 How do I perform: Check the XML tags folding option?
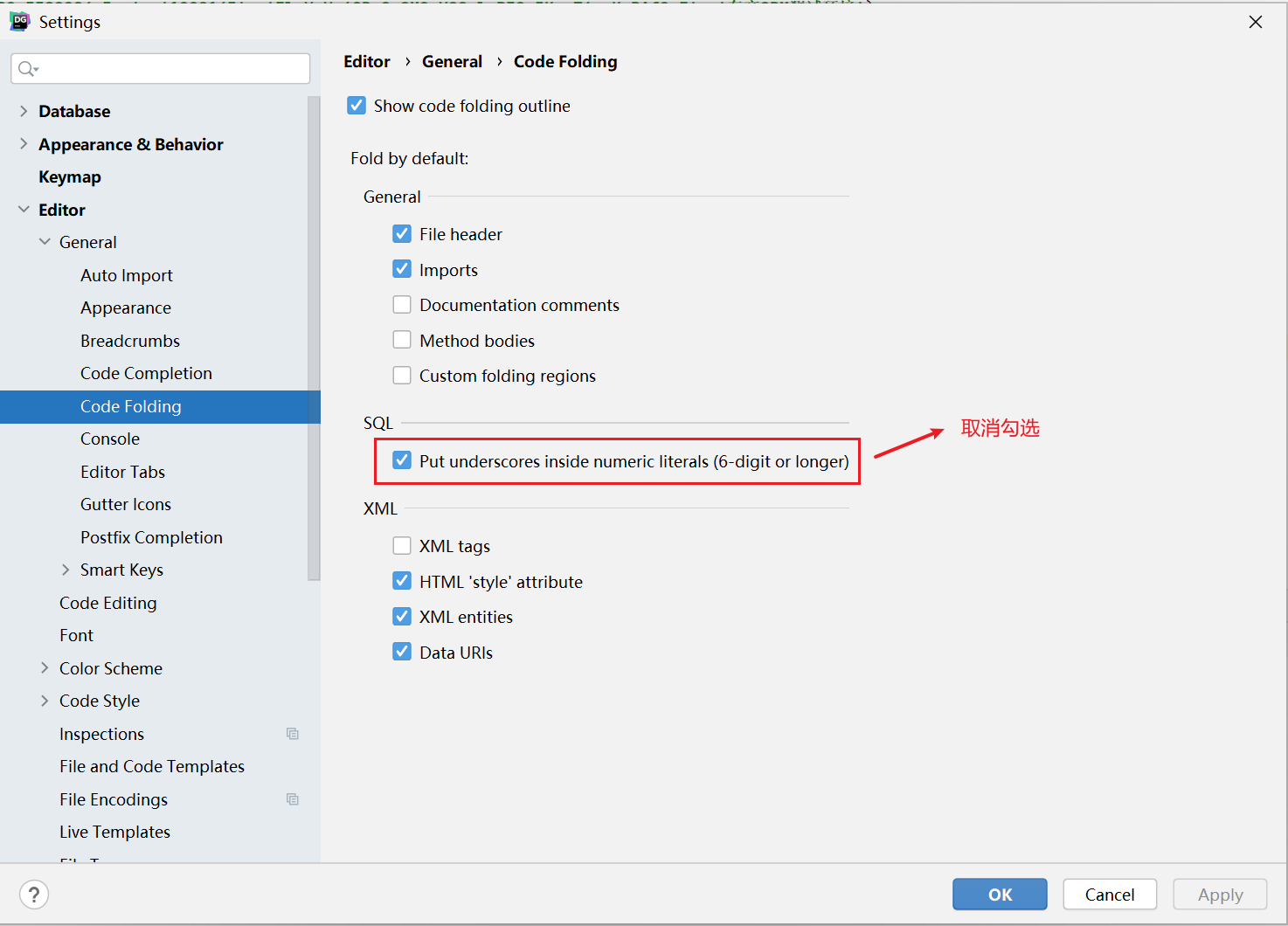click(402, 546)
